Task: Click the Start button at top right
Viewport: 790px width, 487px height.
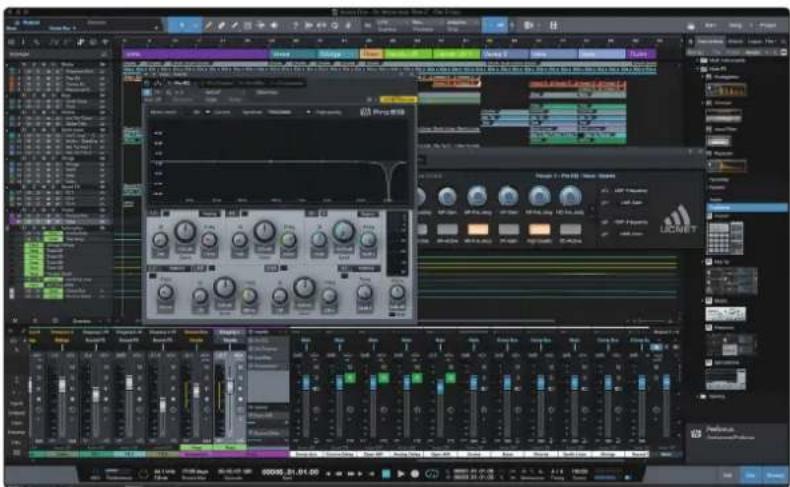Action: (710, 25)
